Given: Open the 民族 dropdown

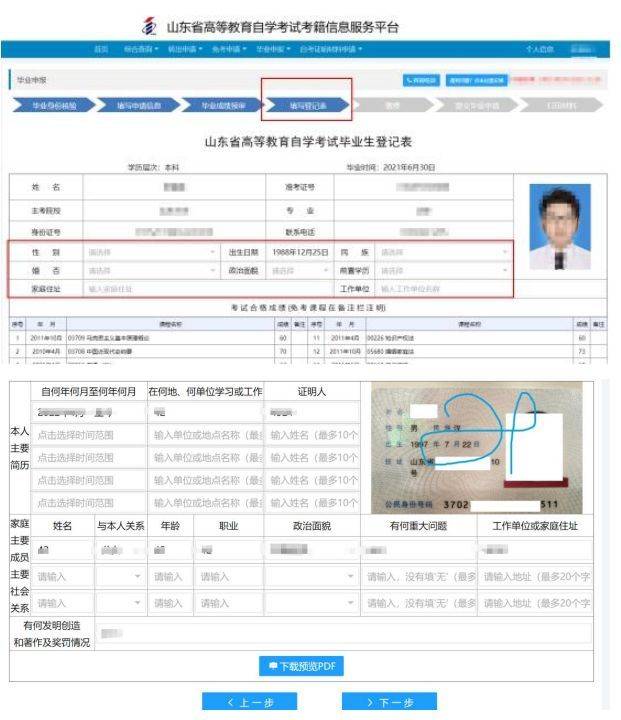Looking at the screenshot, I should point(444,252).
